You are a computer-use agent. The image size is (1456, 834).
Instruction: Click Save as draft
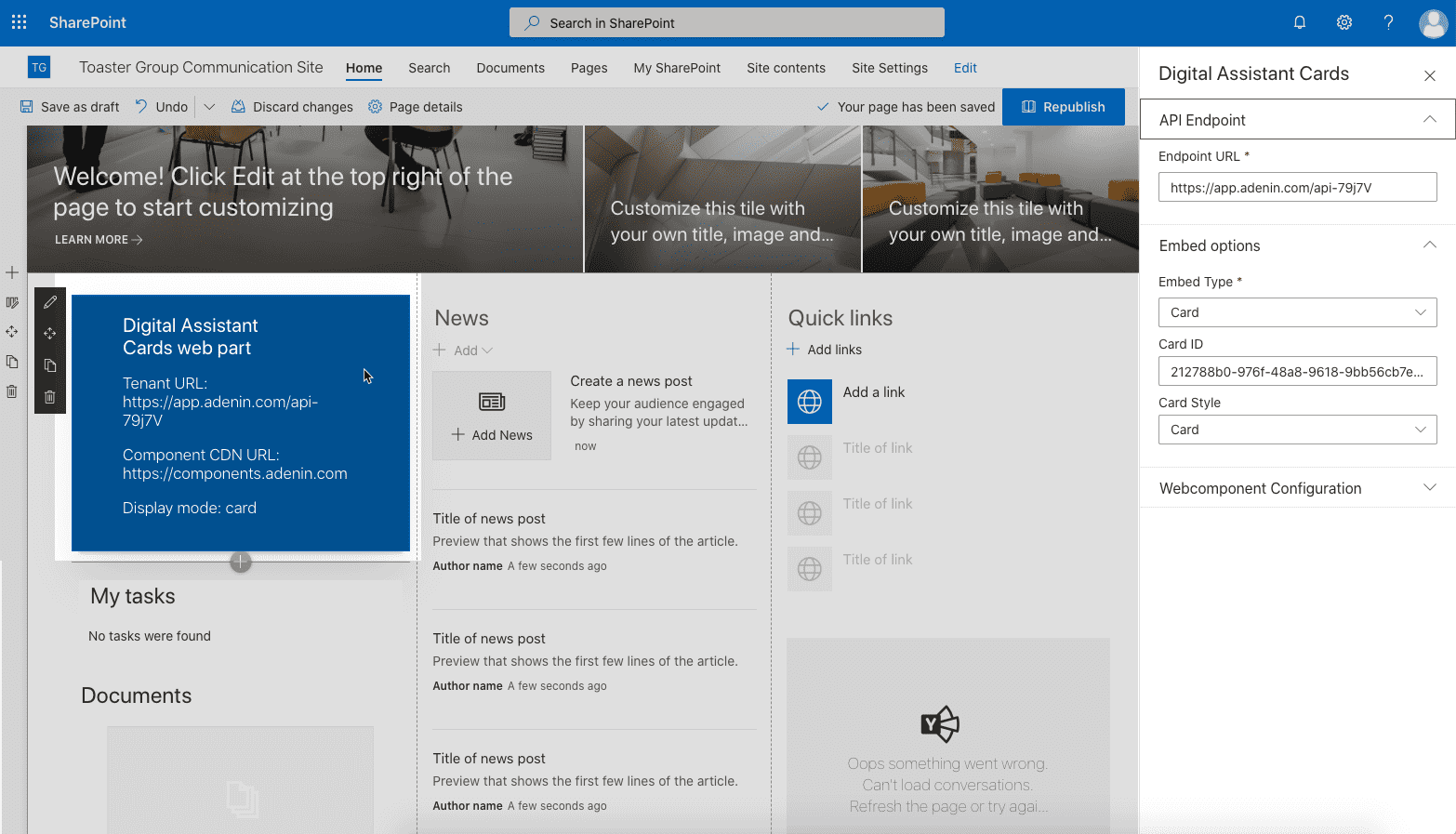tap(70, 107)
